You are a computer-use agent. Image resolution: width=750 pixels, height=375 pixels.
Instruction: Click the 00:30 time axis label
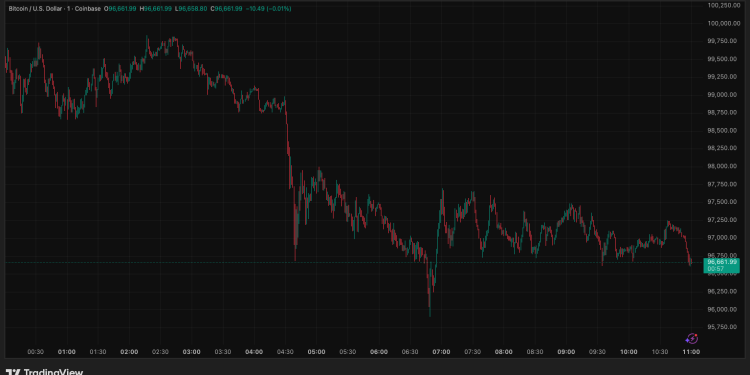click(x=35, y=352)
